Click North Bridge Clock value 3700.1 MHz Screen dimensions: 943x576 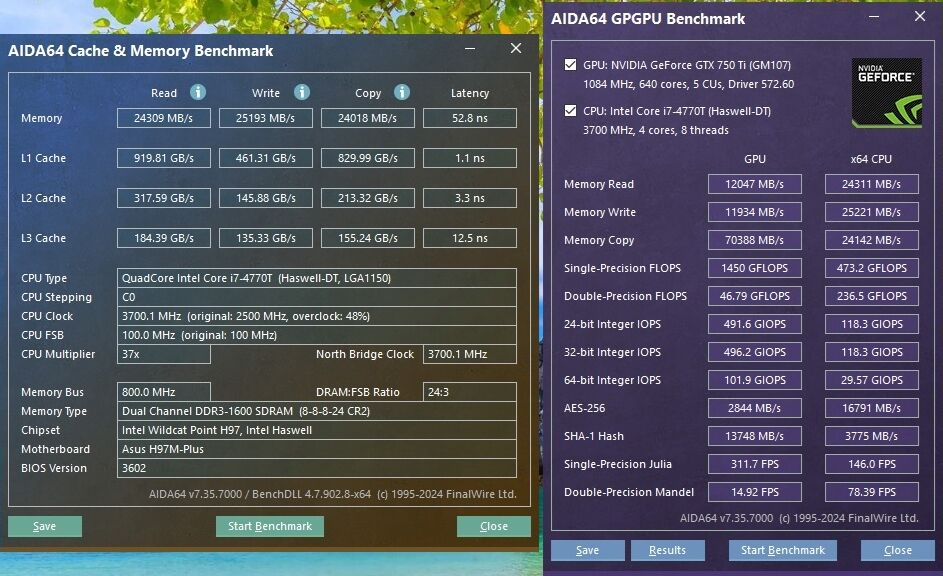pos(470,354)
